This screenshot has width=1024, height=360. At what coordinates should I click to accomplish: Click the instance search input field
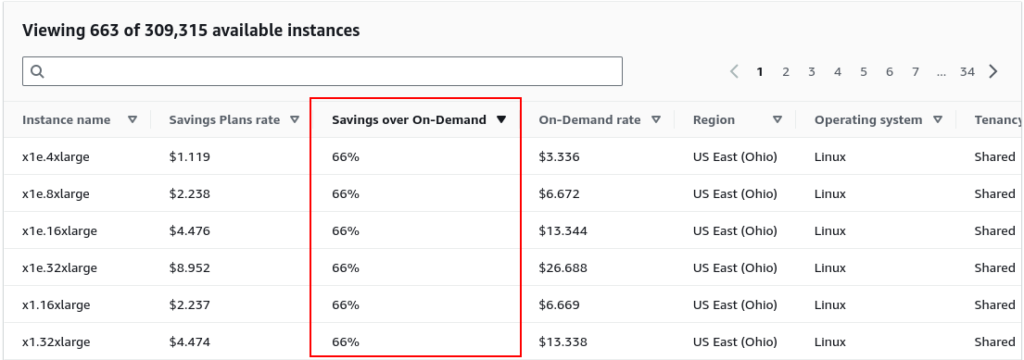(322, 71)
